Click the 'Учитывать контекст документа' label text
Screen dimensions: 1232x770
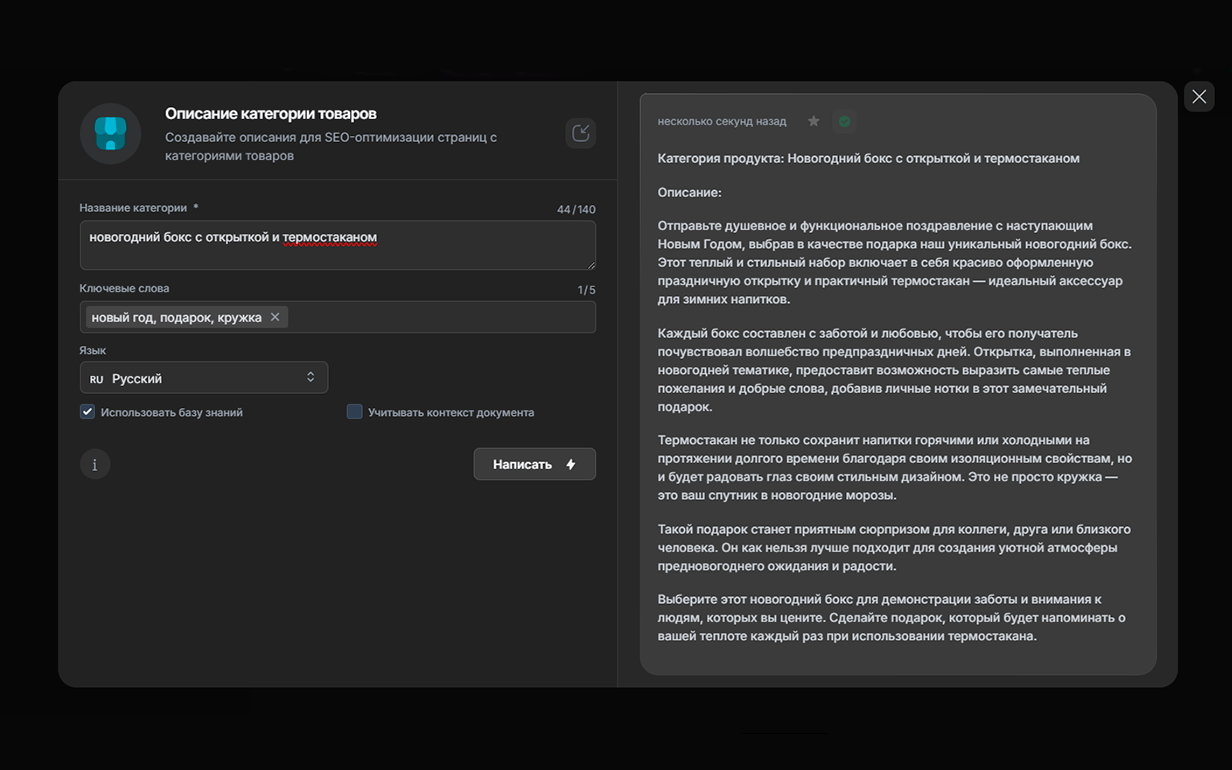[450, 412]
